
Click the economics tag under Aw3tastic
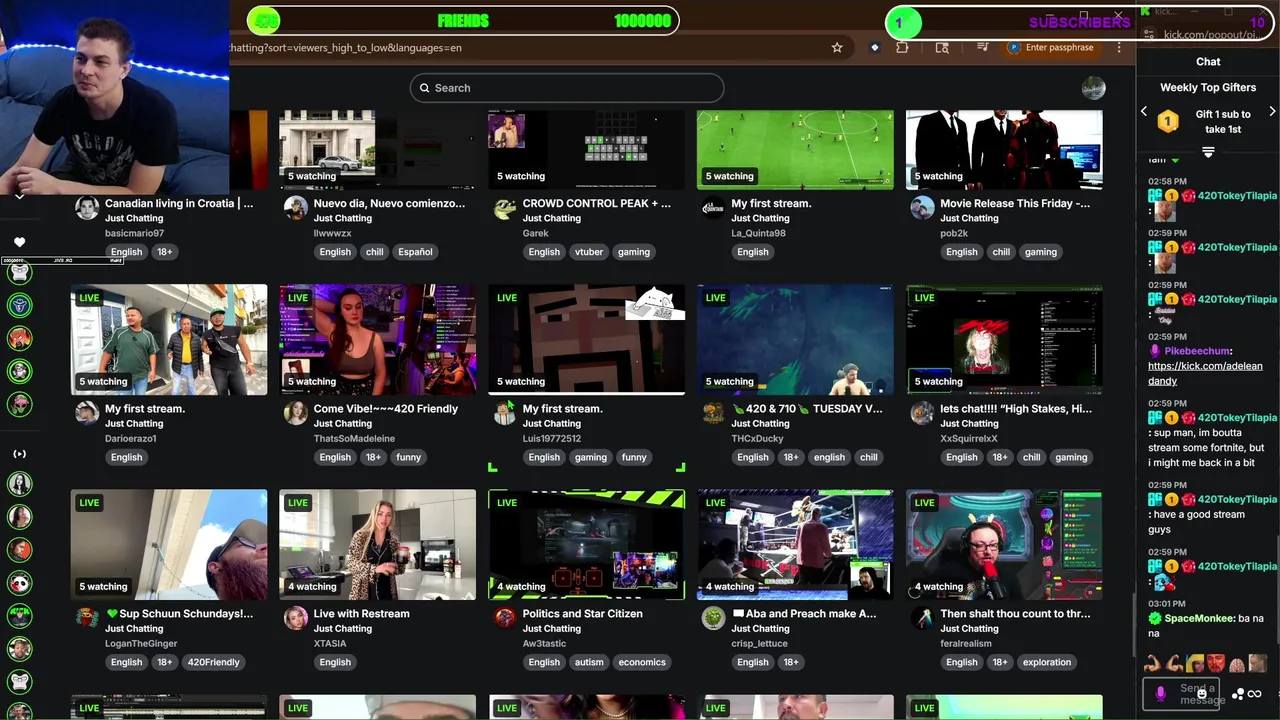[642, 662]
